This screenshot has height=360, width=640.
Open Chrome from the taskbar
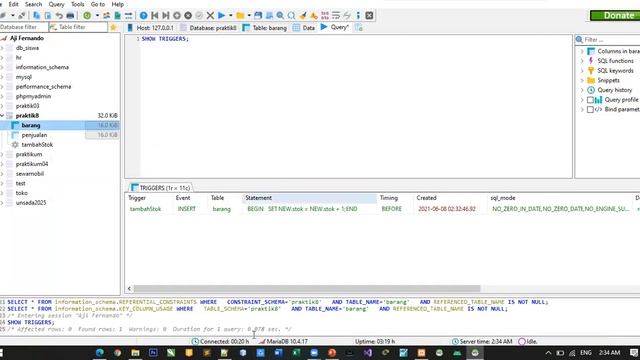[x=118, y=353]
